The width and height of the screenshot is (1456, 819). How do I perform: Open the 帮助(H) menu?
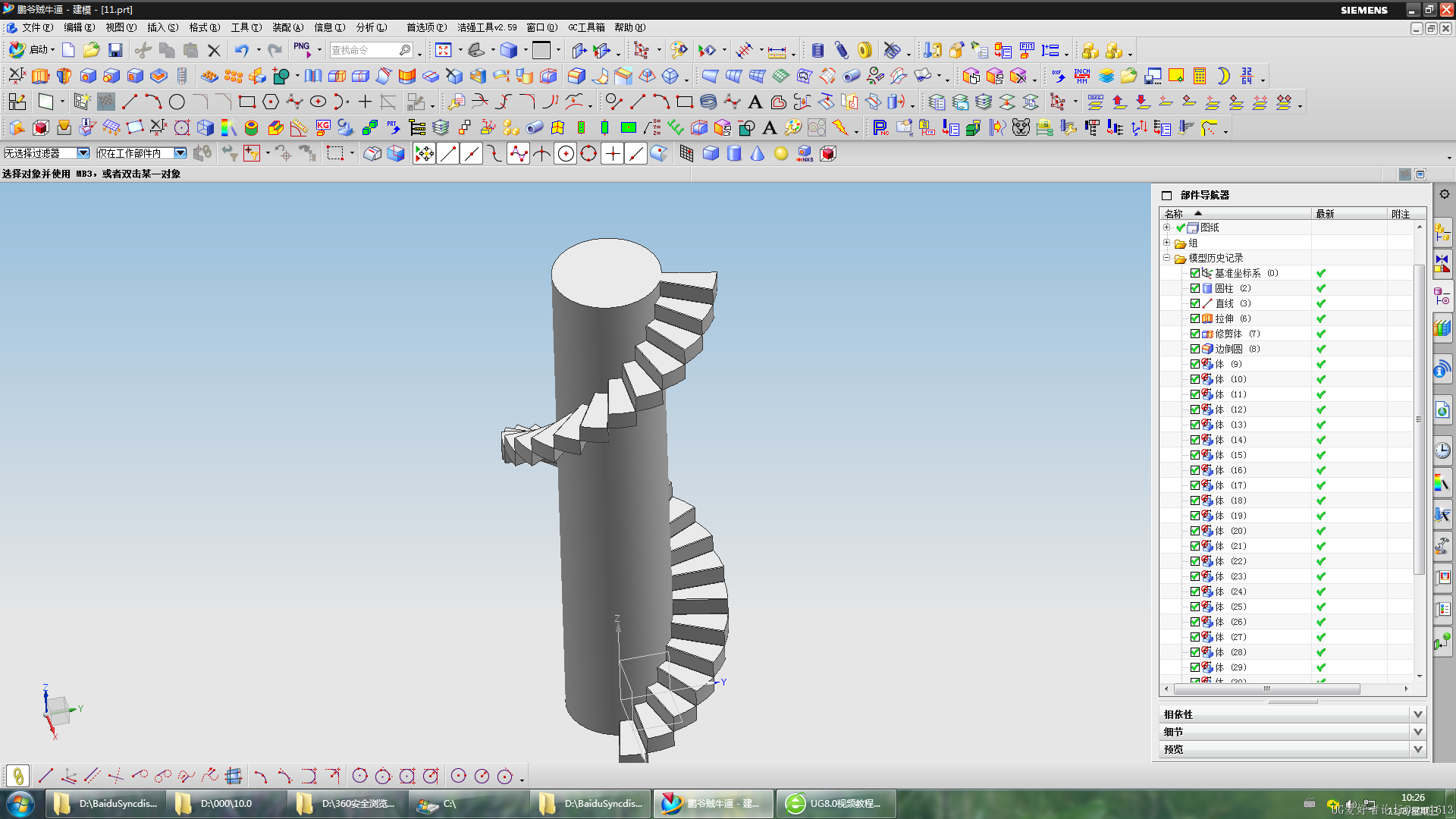pyautogui.click(x=629, y=27)
